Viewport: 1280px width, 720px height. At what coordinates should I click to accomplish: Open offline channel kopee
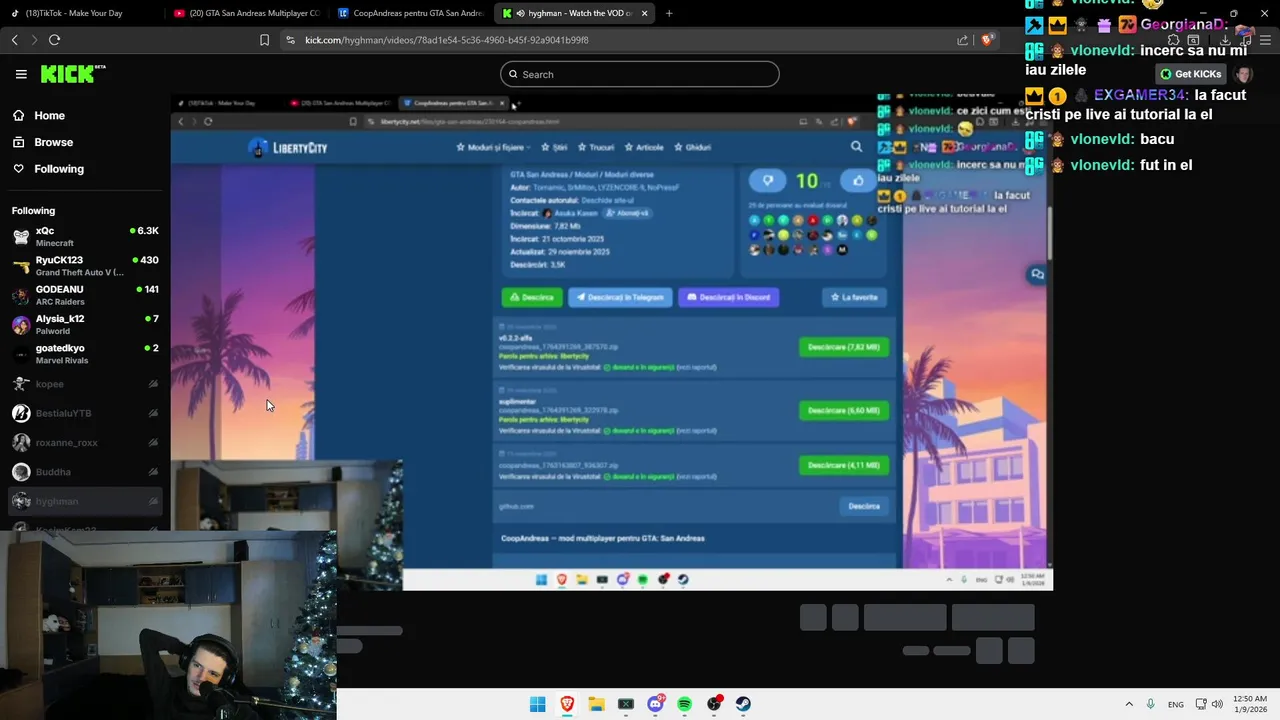85,384
